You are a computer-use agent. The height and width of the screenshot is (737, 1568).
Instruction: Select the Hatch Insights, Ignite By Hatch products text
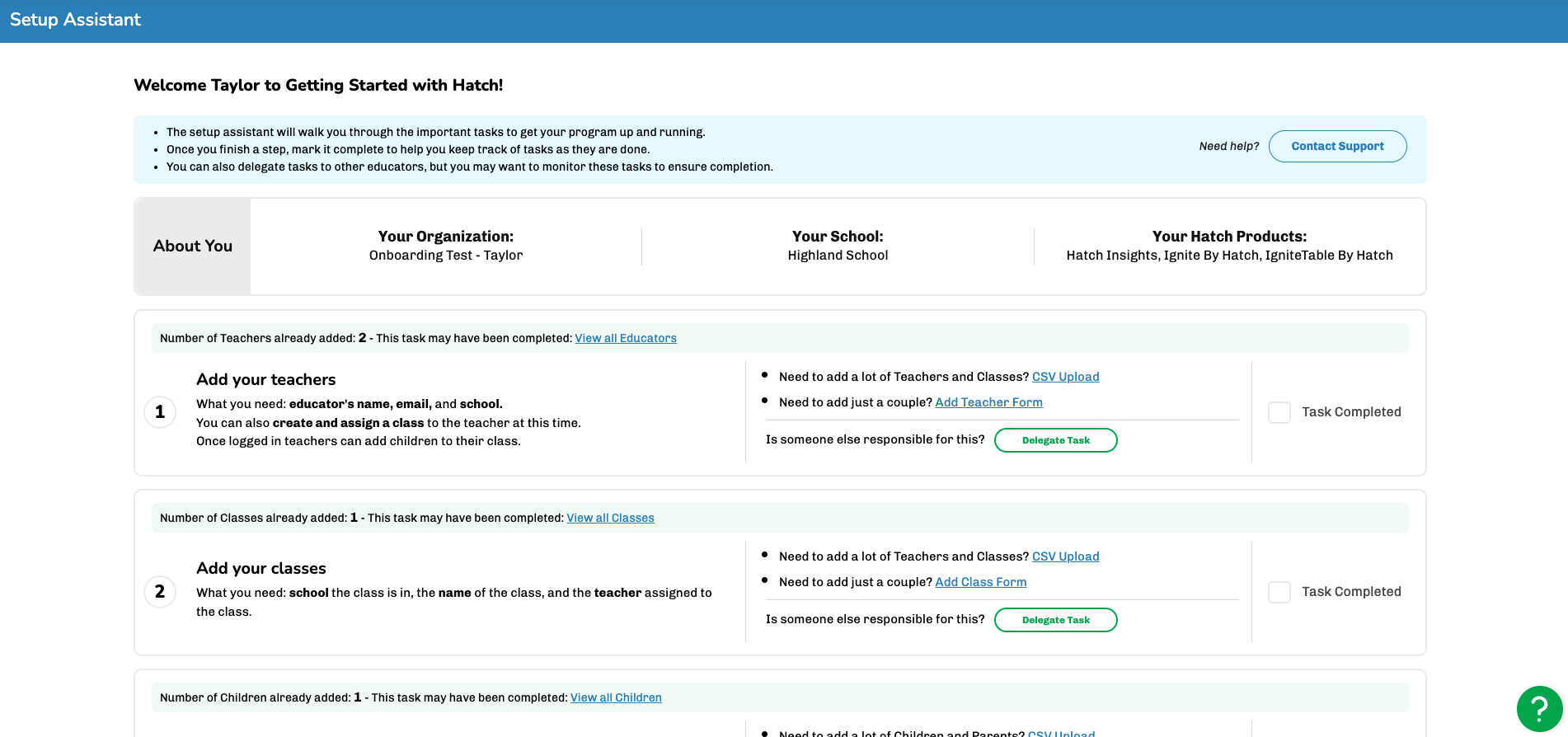click(1229, 256)
